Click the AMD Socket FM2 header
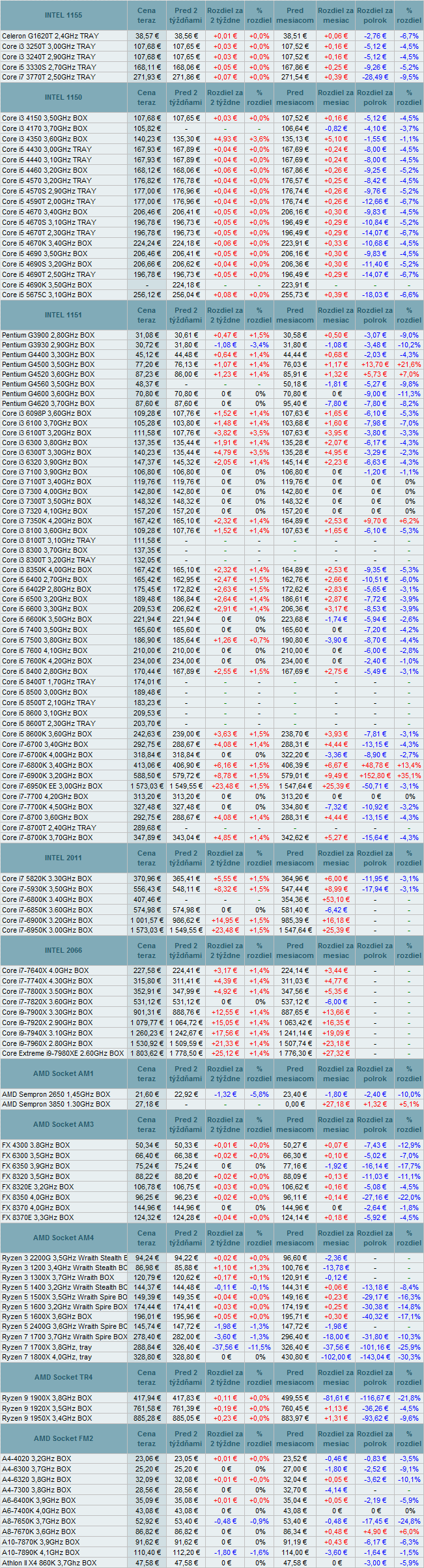Screen dimensions: 424x1568 64,1438
